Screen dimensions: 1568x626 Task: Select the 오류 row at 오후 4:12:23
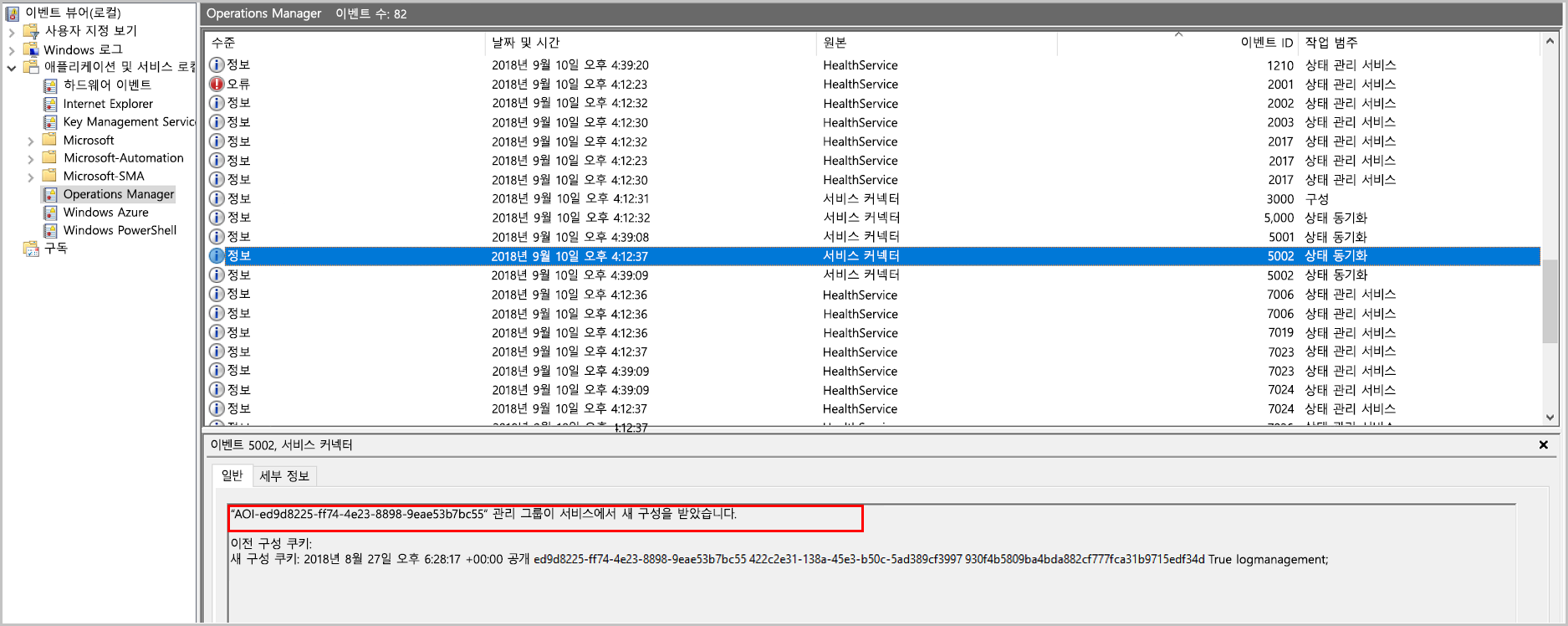(872, 84)
